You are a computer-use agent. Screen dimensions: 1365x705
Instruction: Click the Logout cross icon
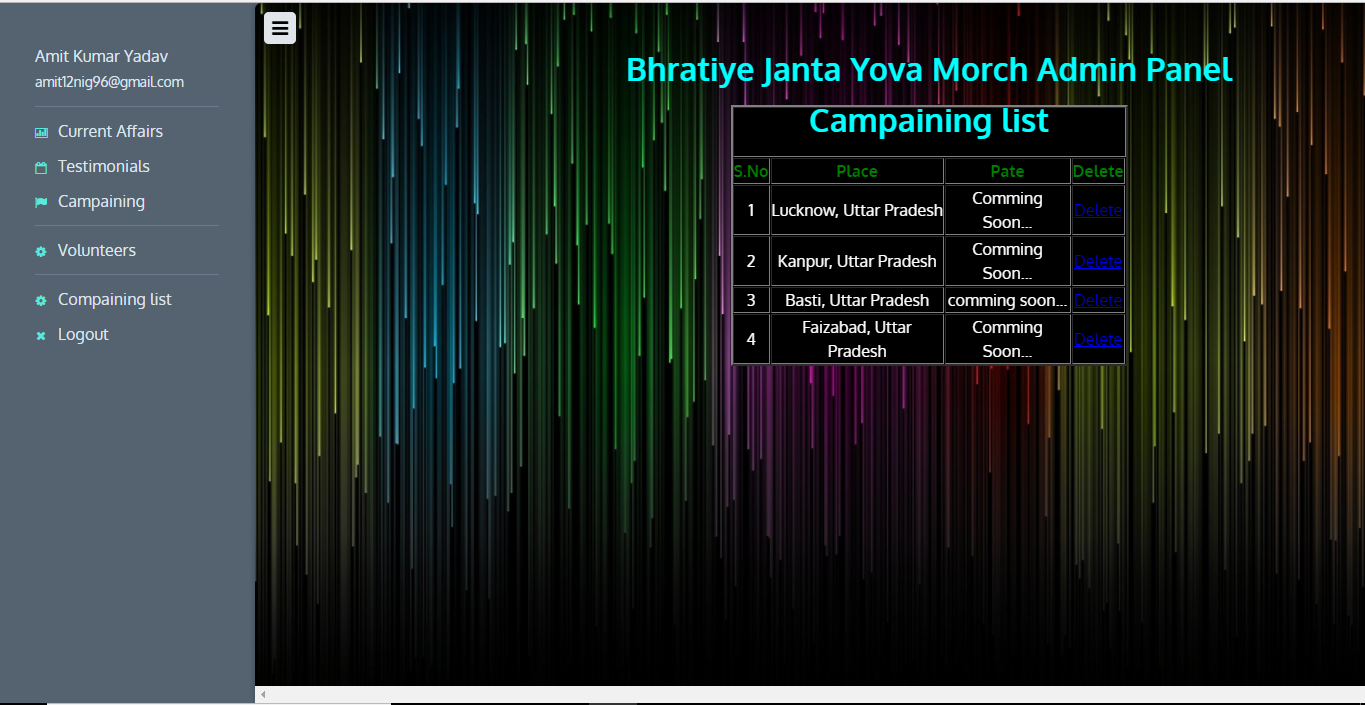[41, 335]
